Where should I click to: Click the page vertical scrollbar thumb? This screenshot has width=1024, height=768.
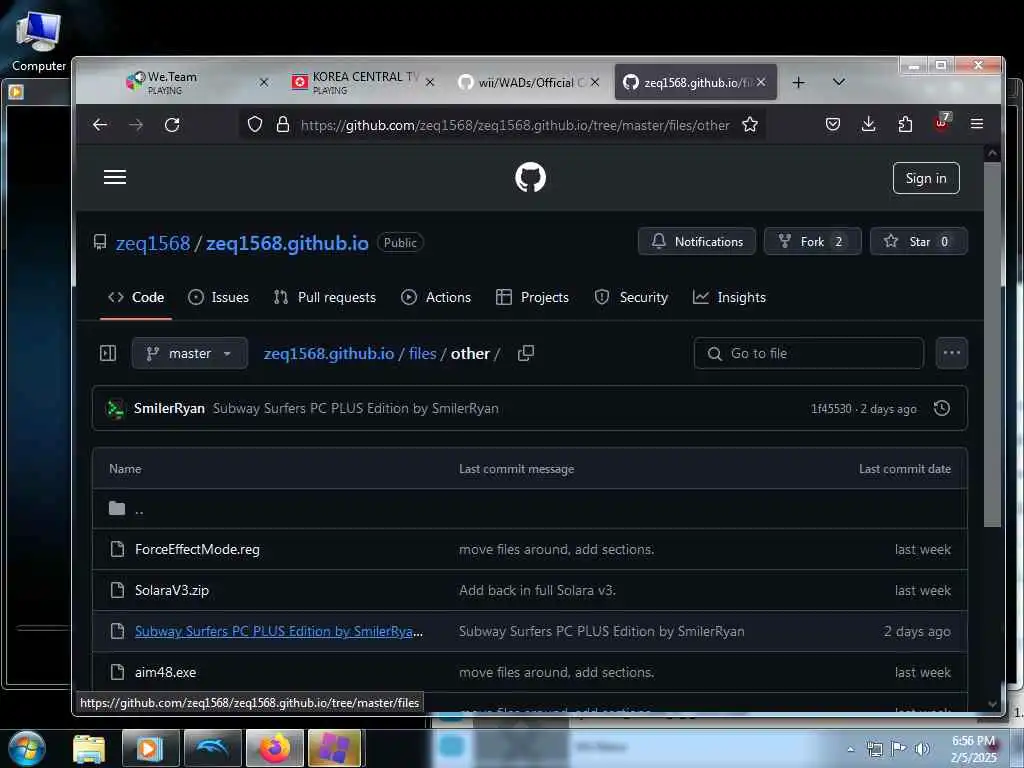click(993, 344)
